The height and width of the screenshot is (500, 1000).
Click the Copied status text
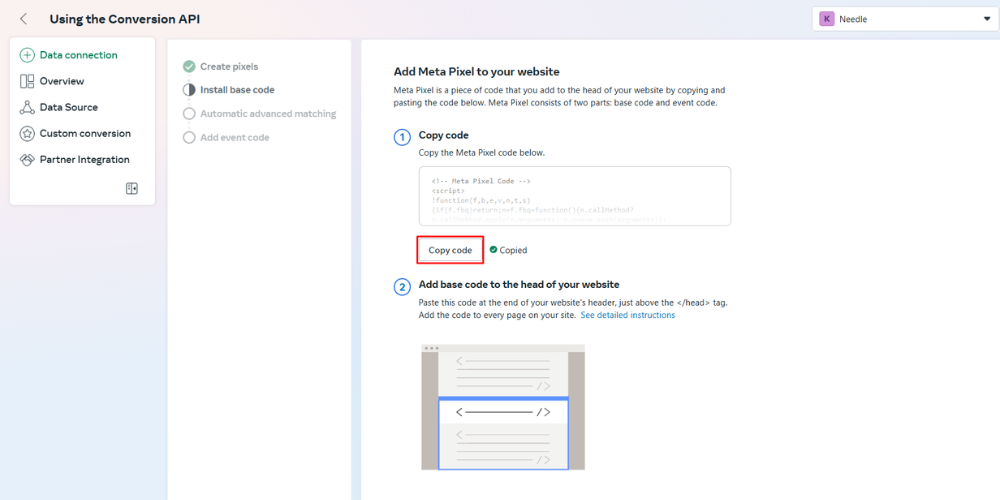513,250
